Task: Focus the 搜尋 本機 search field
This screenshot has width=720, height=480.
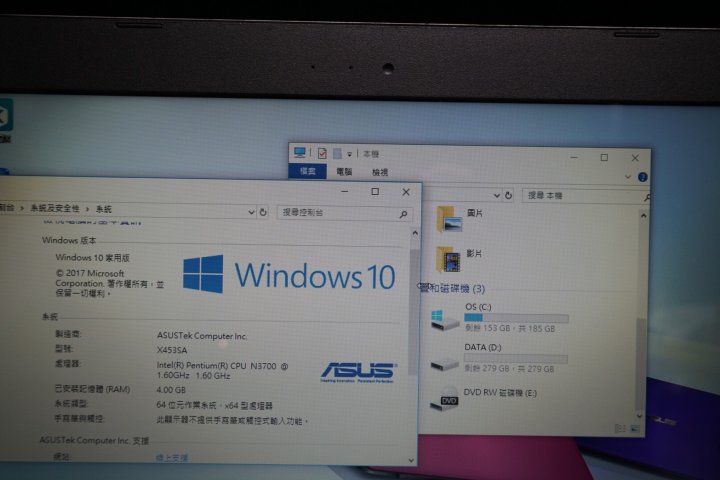Action: point(585,196)
